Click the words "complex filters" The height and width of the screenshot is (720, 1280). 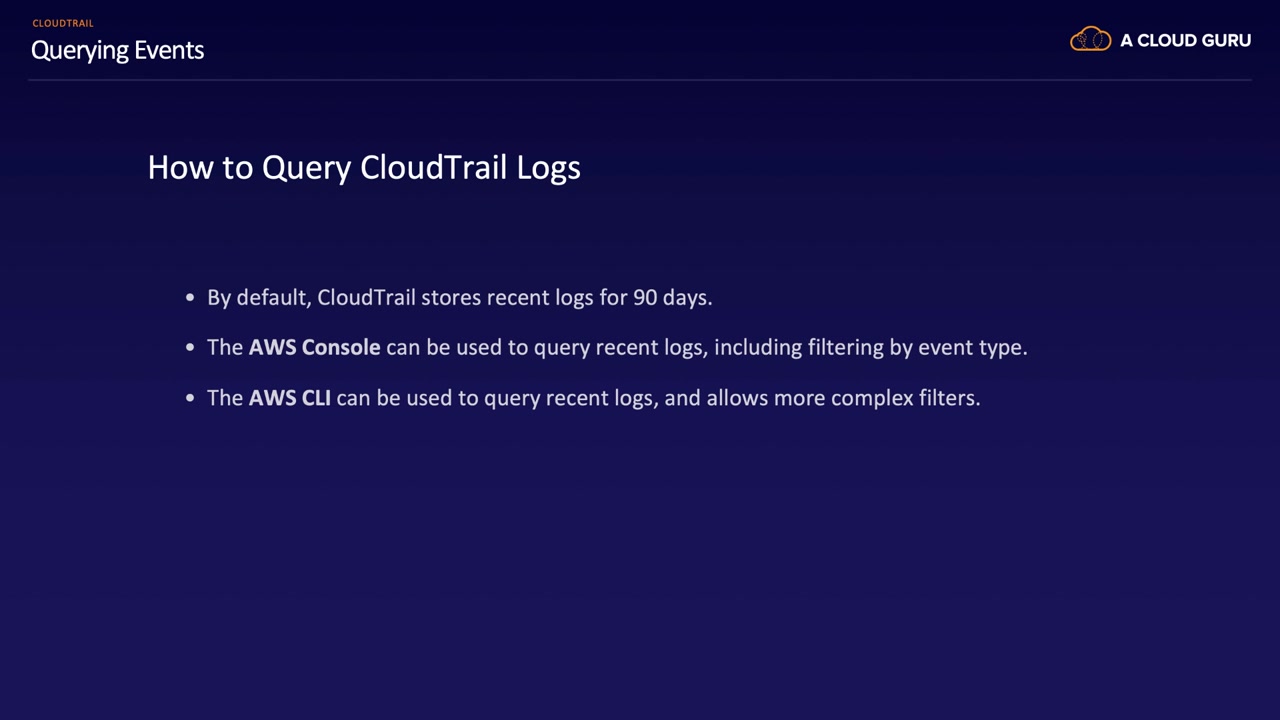click(905, 398)
